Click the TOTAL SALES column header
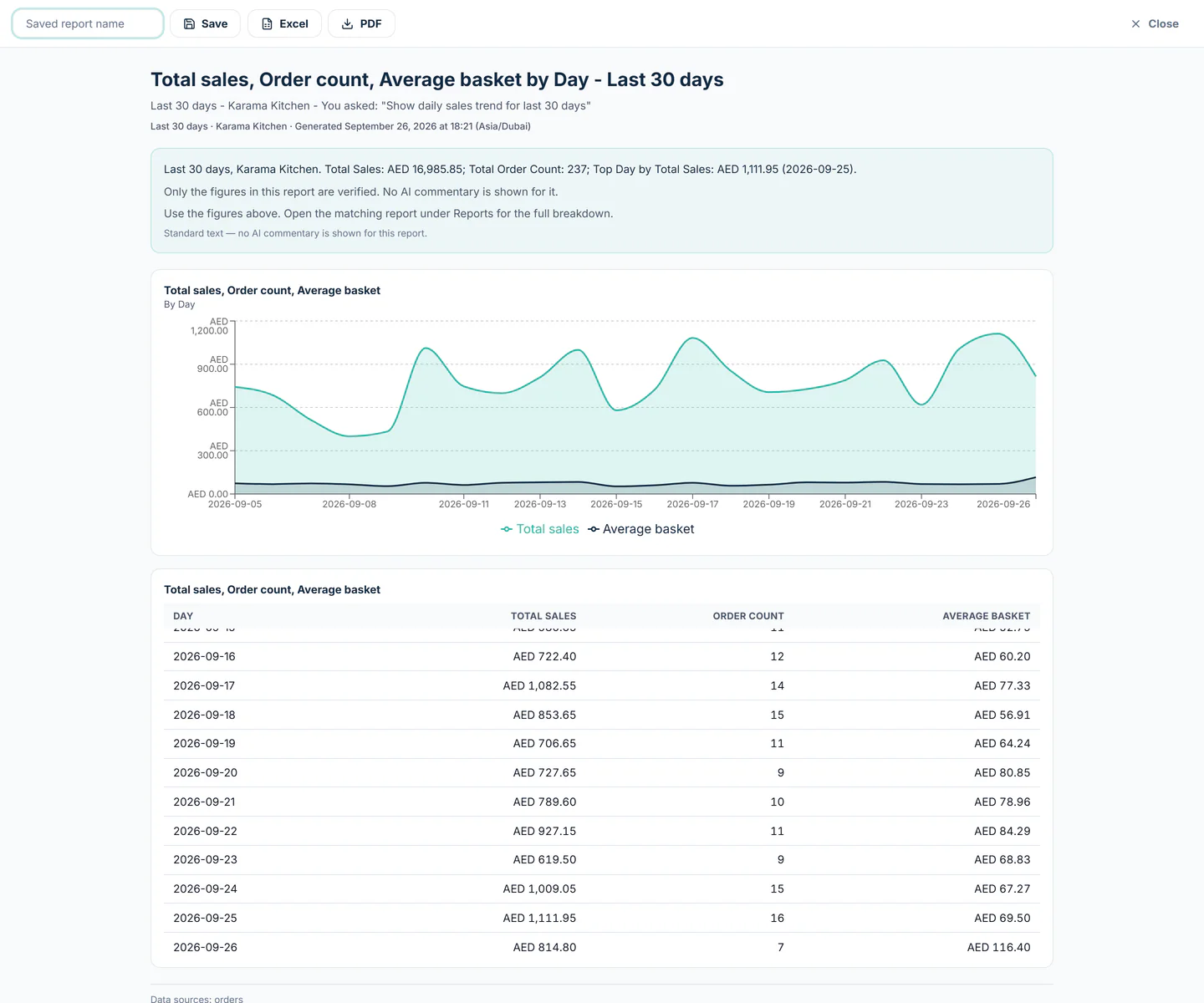Viewport: 1204px width, 1003px height. [x=543, y=616]
